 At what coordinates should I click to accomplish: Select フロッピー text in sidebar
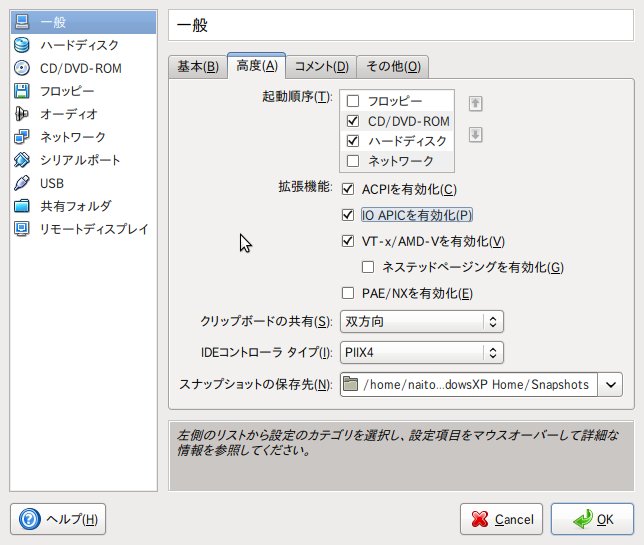pyautogui.click(x=67, y=91)
